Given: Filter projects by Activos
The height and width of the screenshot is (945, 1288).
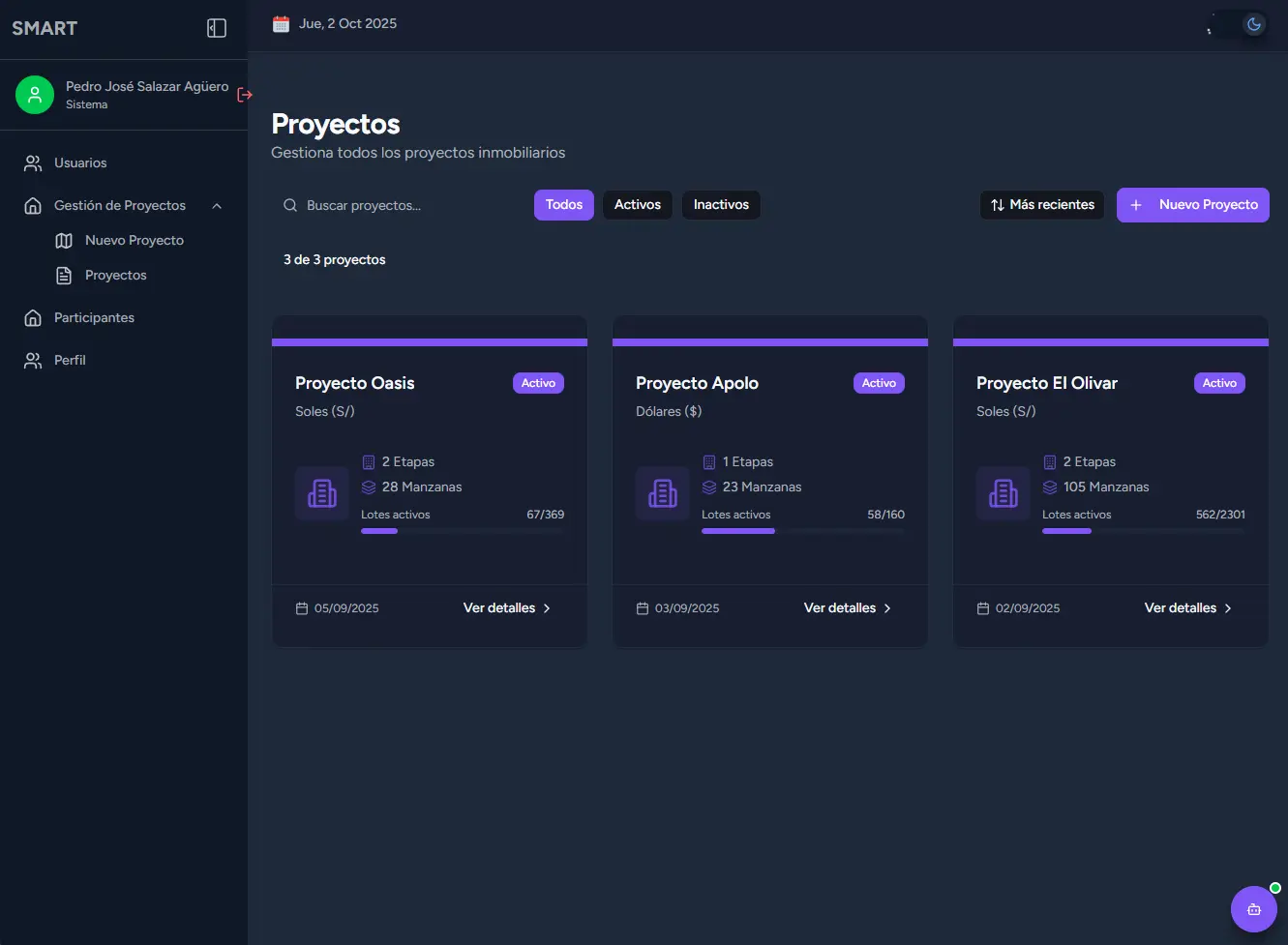Looking at the screenshot, I should pos(637,205).
